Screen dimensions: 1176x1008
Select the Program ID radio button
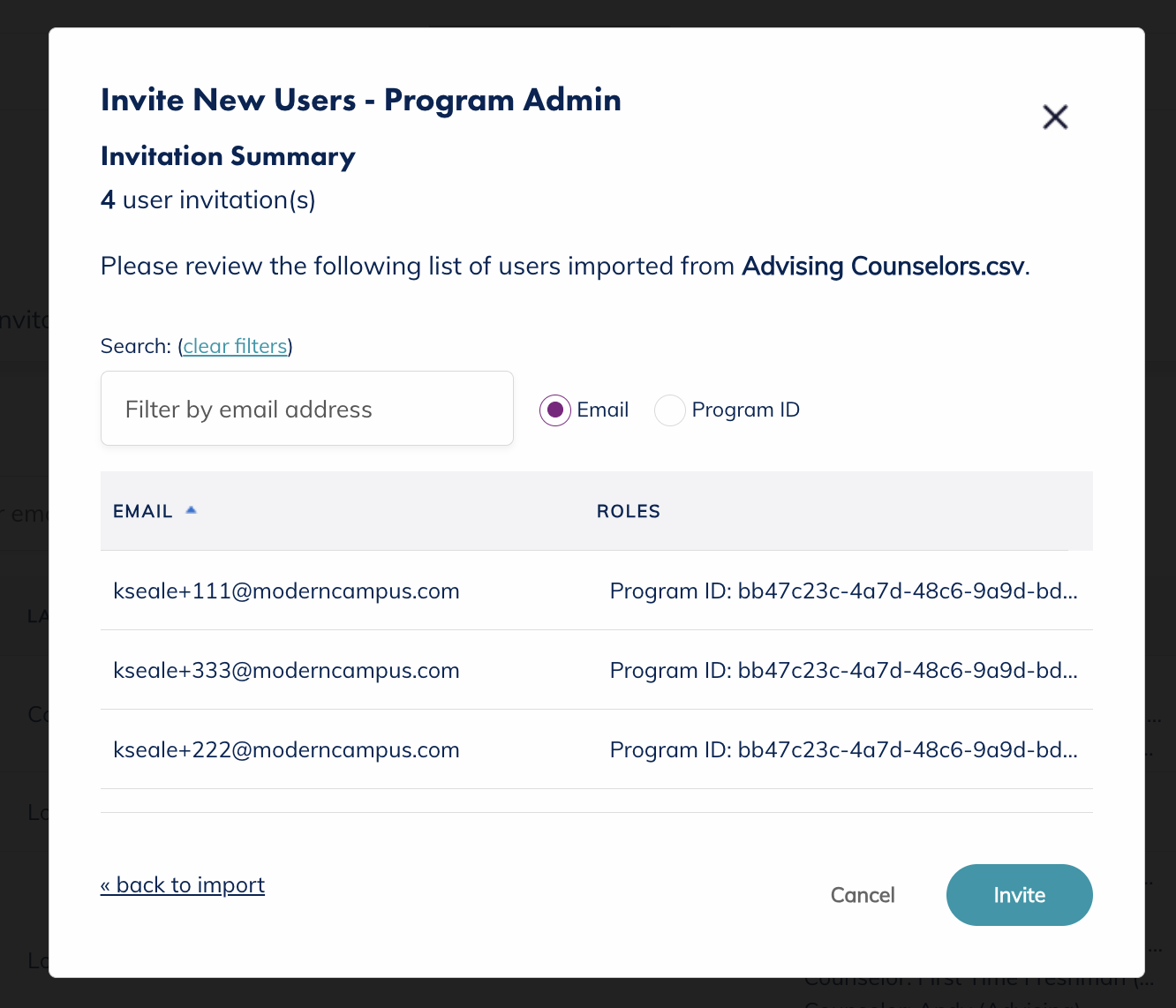(670, 410)
